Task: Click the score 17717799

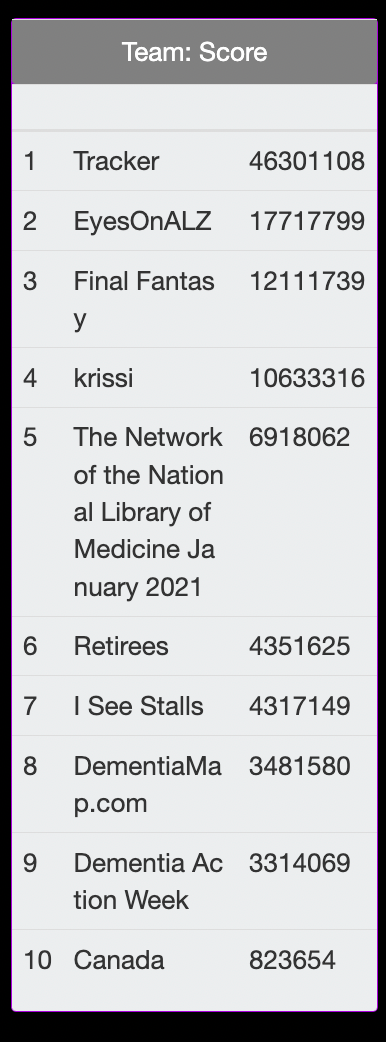Action: [307, 221]
